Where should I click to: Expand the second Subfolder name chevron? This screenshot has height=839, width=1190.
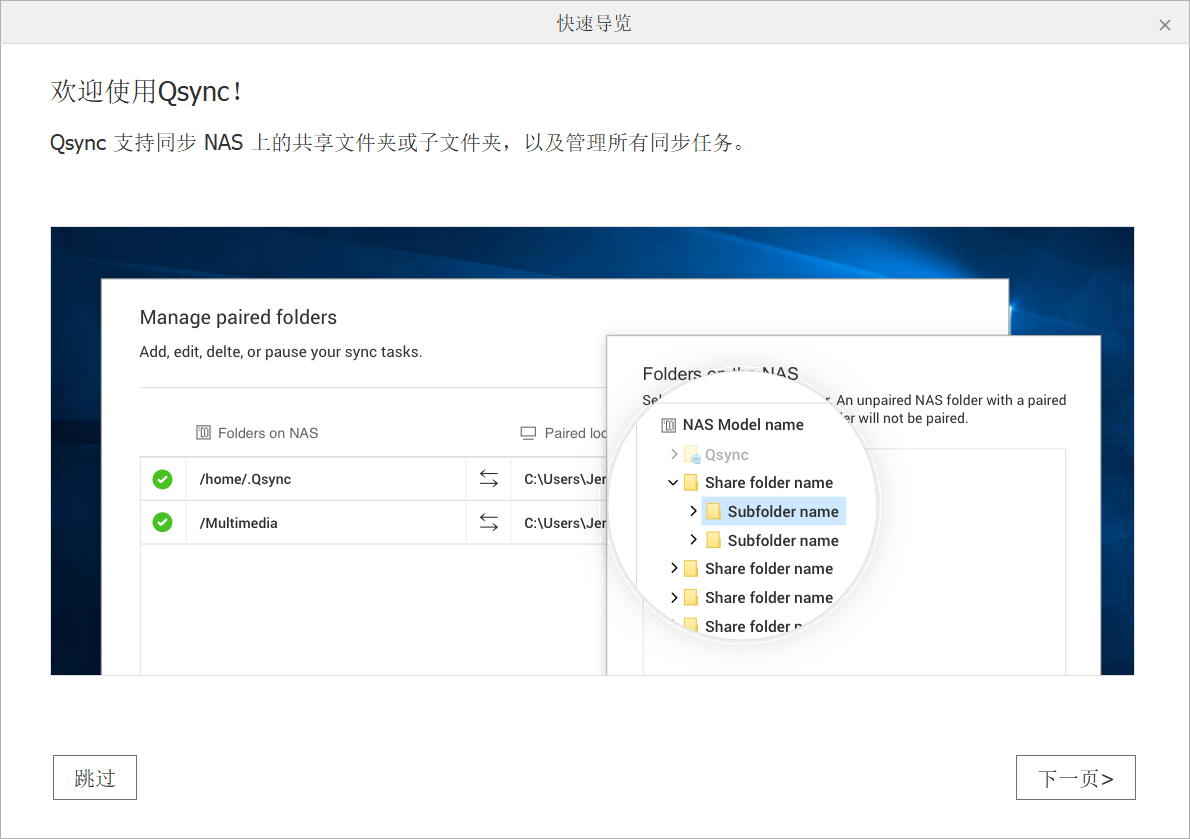[693, 539]
